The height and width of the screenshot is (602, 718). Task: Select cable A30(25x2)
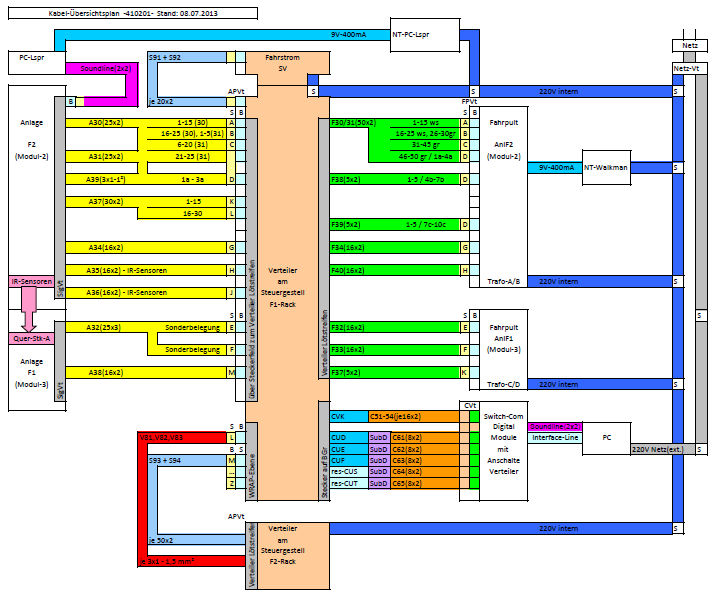tap(106, 123)
